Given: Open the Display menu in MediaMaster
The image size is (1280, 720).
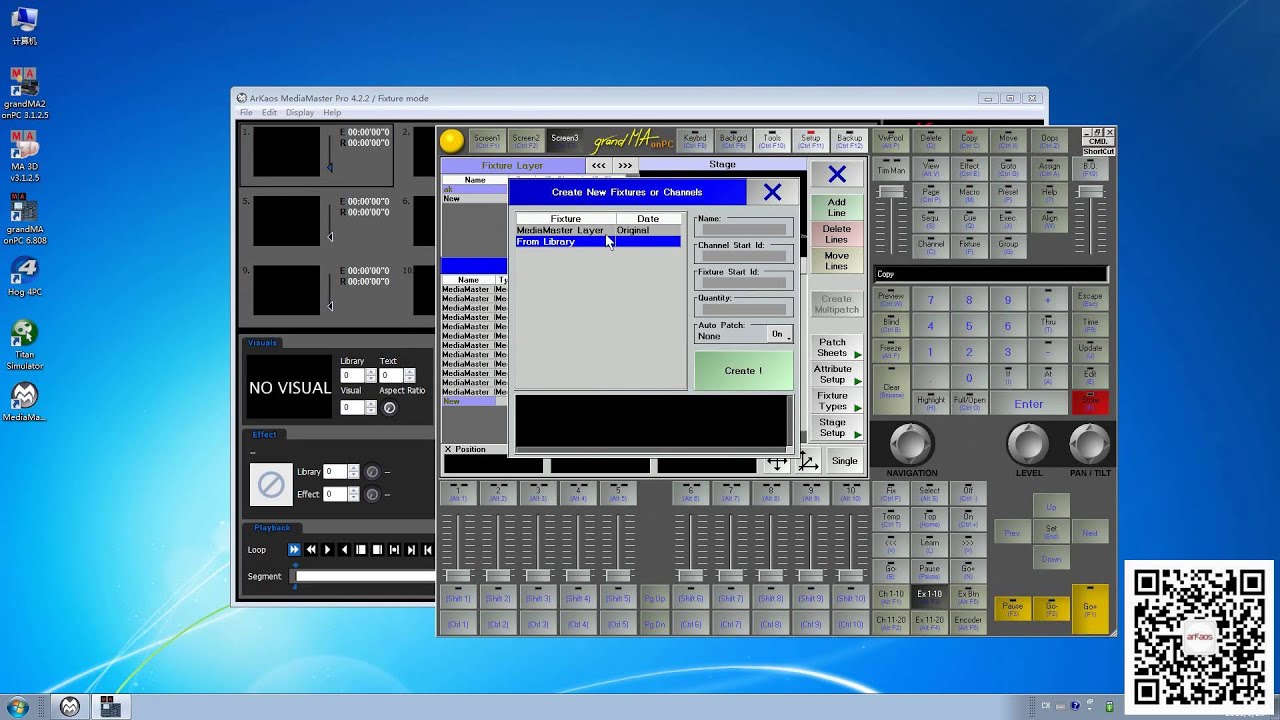Looking at the screenshot, I should 300,113.
